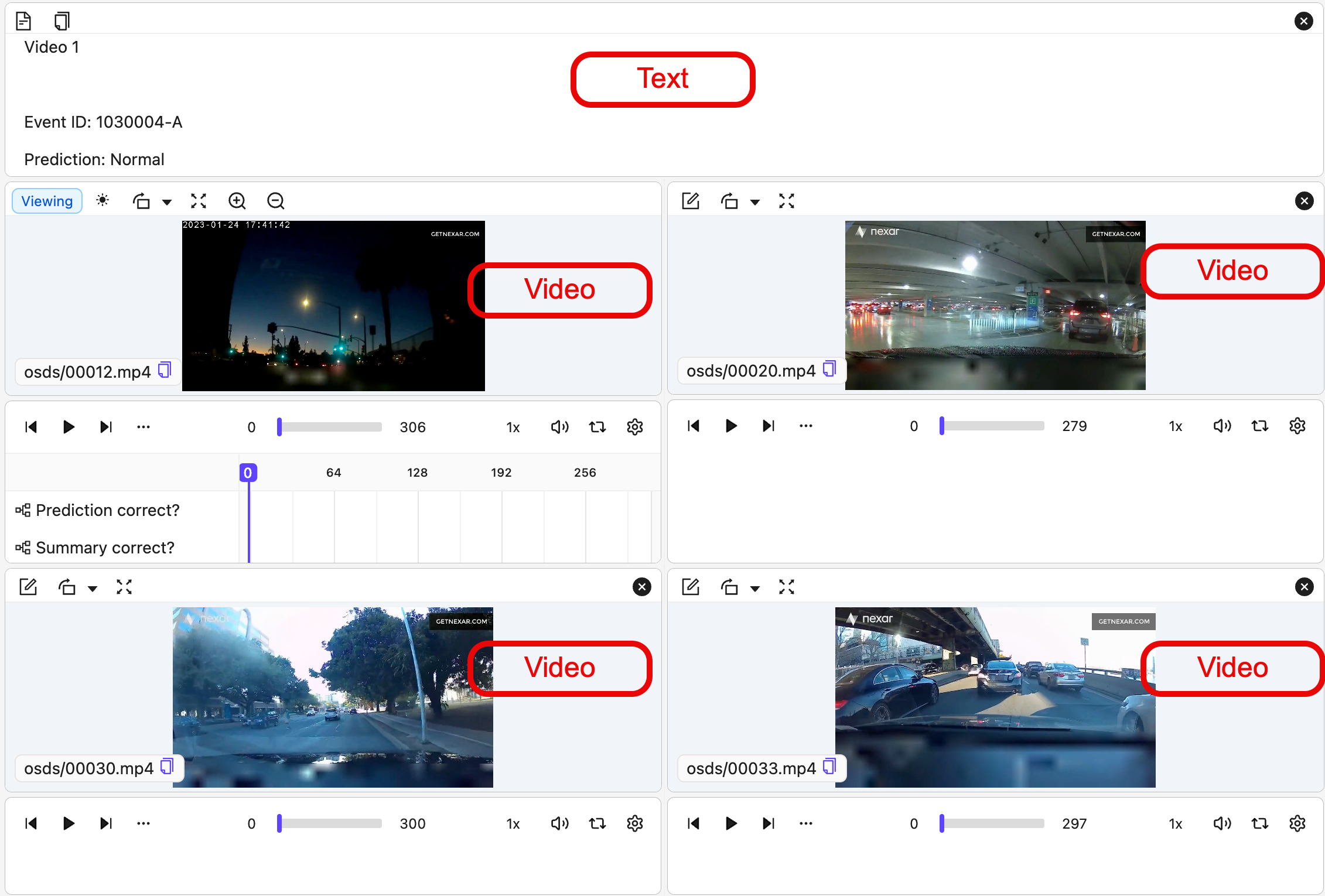The width and height of the screenshot is (1325, 896).
Task: Select the Prediction correct? track row
Action: point(108,510)
